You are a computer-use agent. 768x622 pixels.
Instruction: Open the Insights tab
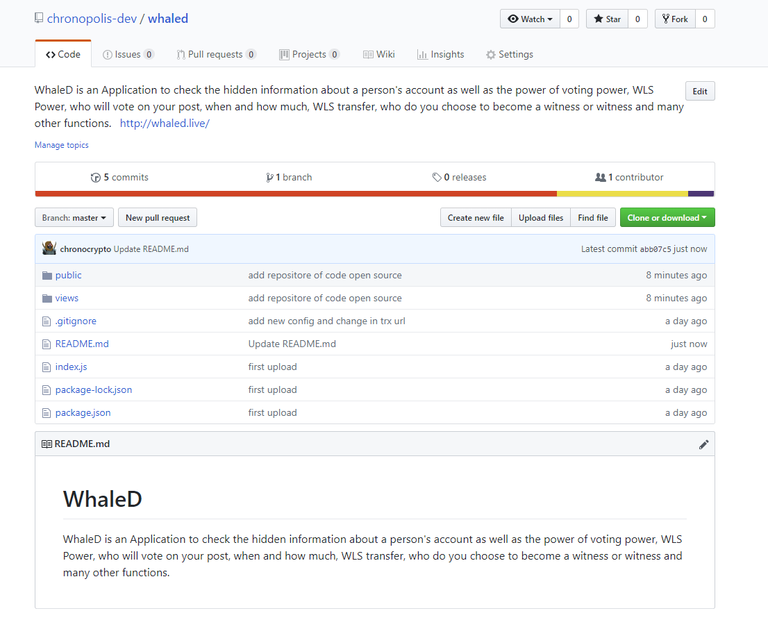point(440,55)
